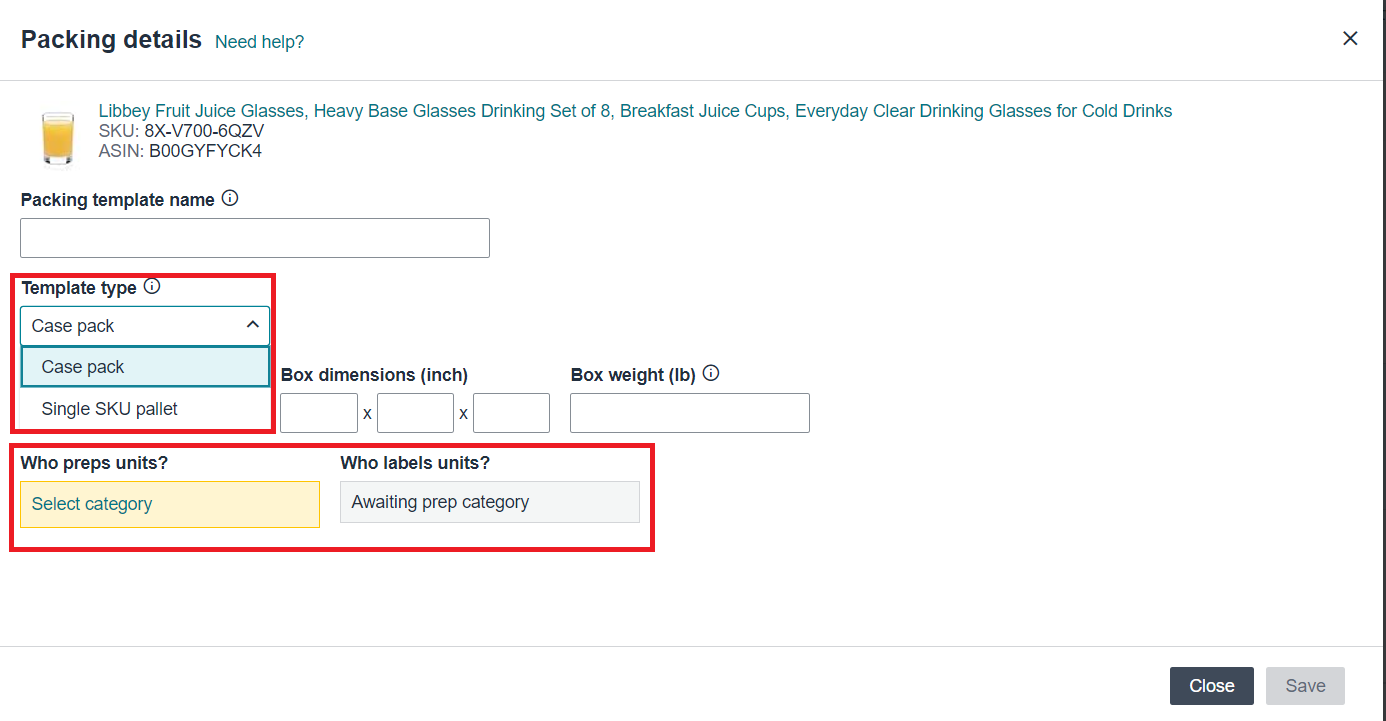Image resolution: width=1386 pixels, height=721 pixels.
Task: Open the Need help? link
Action: 259,41
